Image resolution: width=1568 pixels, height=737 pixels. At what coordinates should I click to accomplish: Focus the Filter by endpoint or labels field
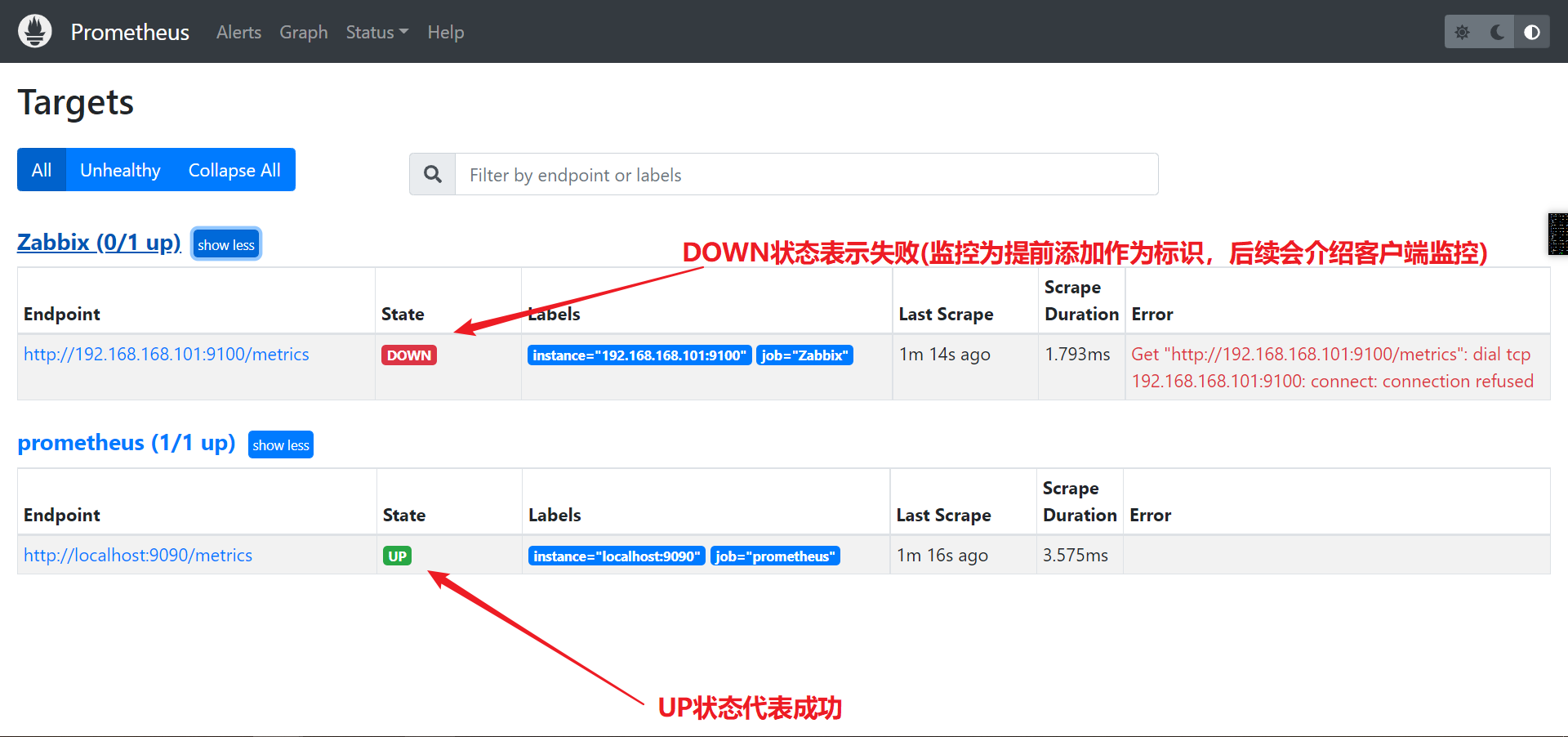(806, 174)
